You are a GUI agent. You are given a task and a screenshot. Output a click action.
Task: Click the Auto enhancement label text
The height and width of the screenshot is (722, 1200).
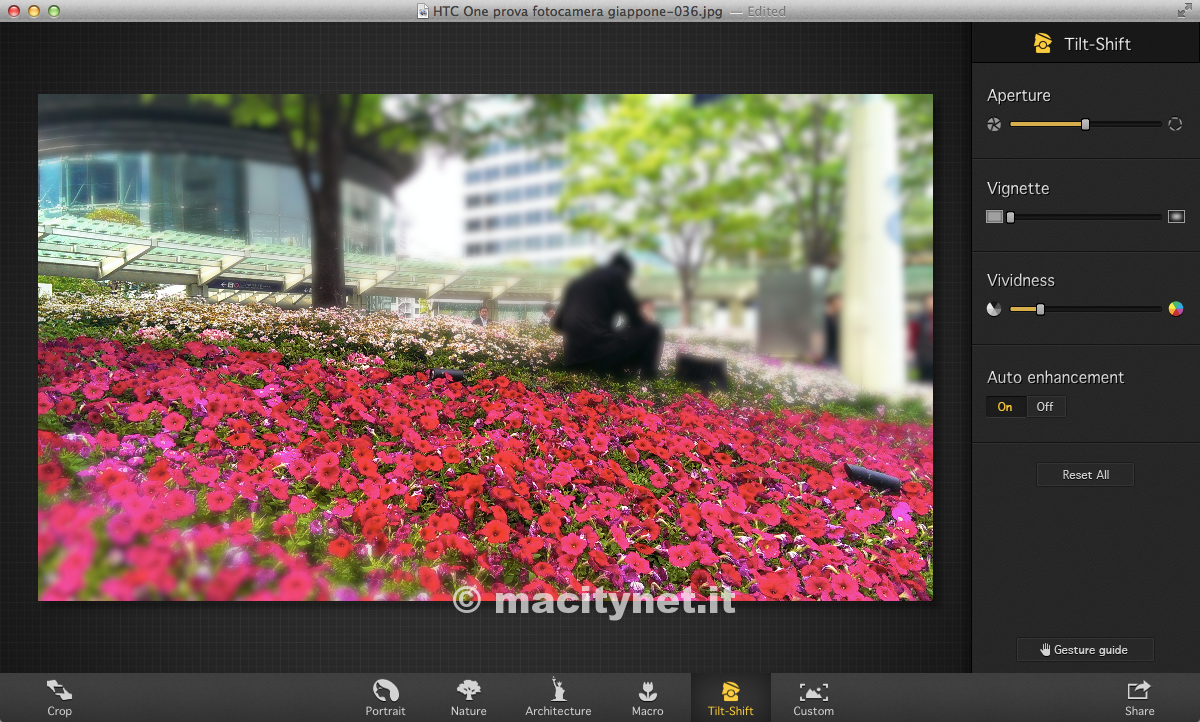click(x=1055, y=377)
